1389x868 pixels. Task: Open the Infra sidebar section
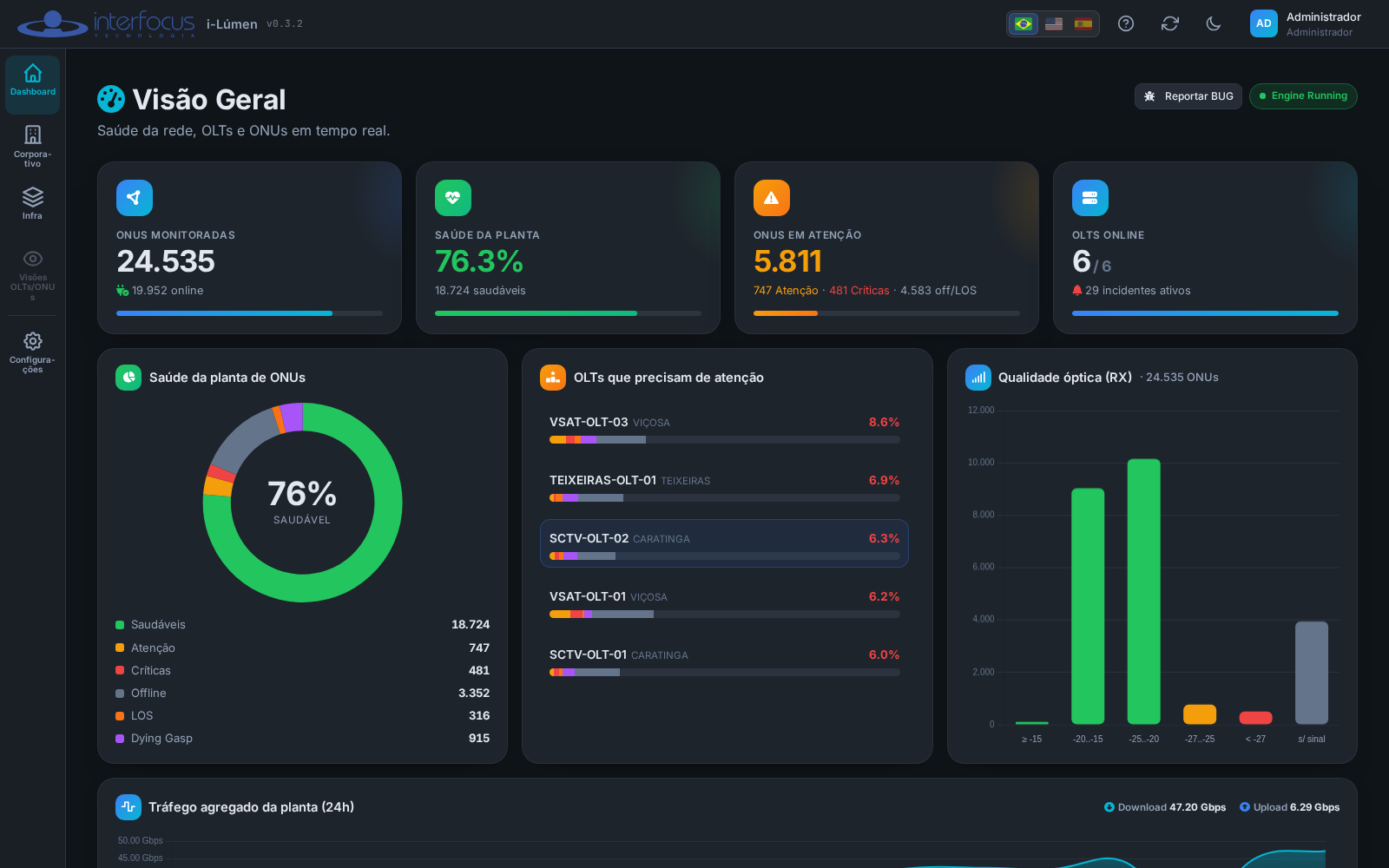pyautogui.click(x=33, y=204)
